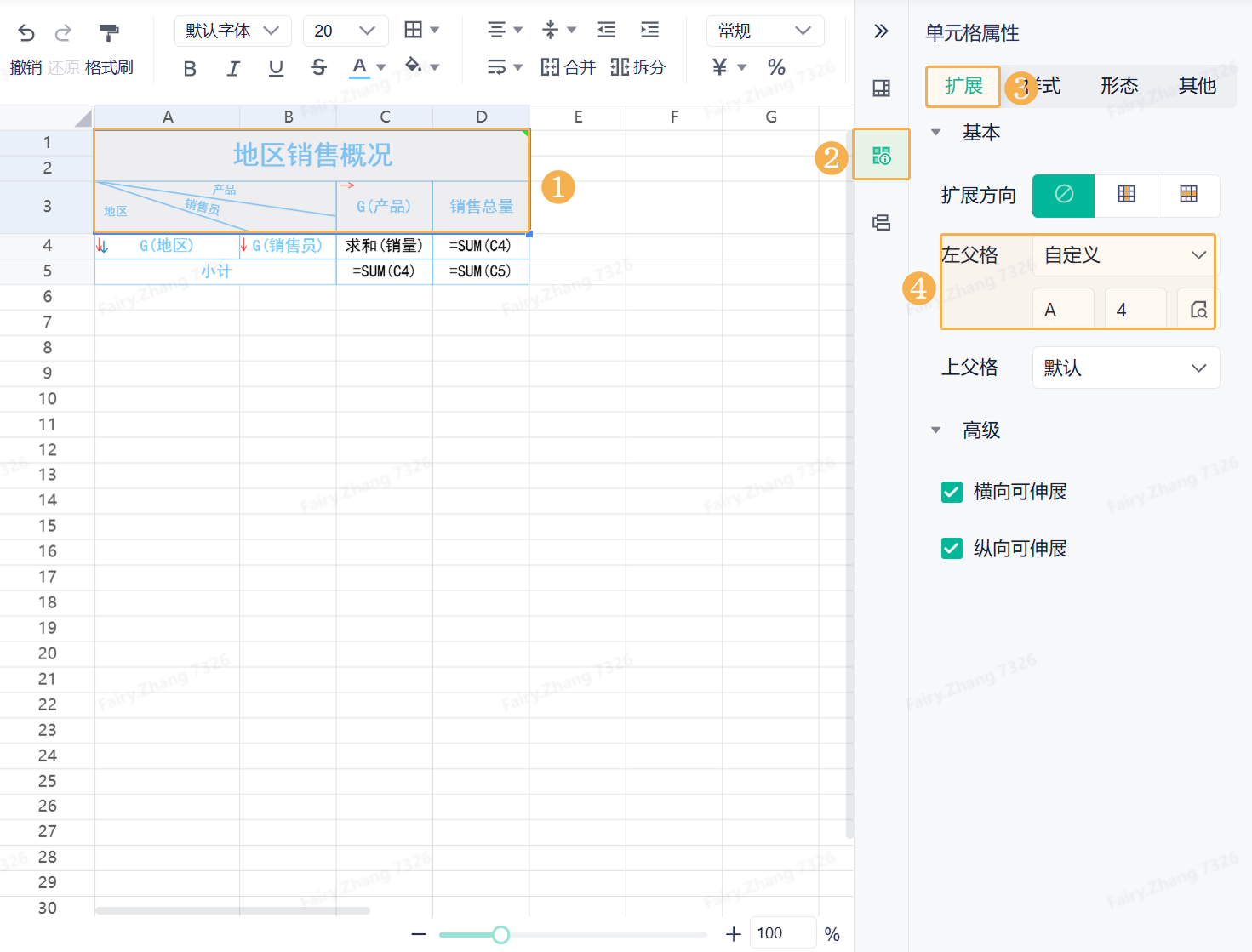Select the 销售总量 header cell

coord(481,207)
